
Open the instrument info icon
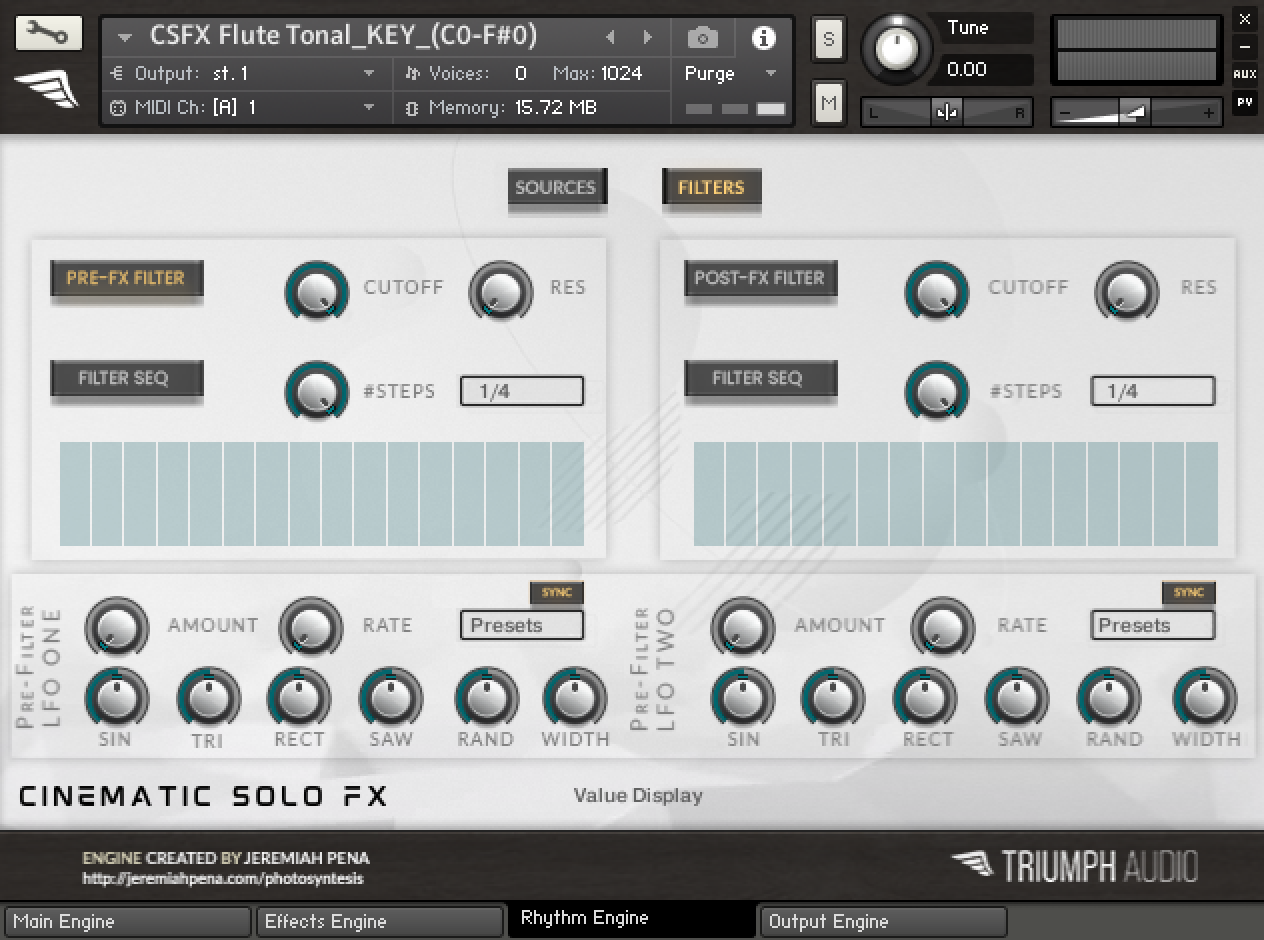tap(763, 38)
